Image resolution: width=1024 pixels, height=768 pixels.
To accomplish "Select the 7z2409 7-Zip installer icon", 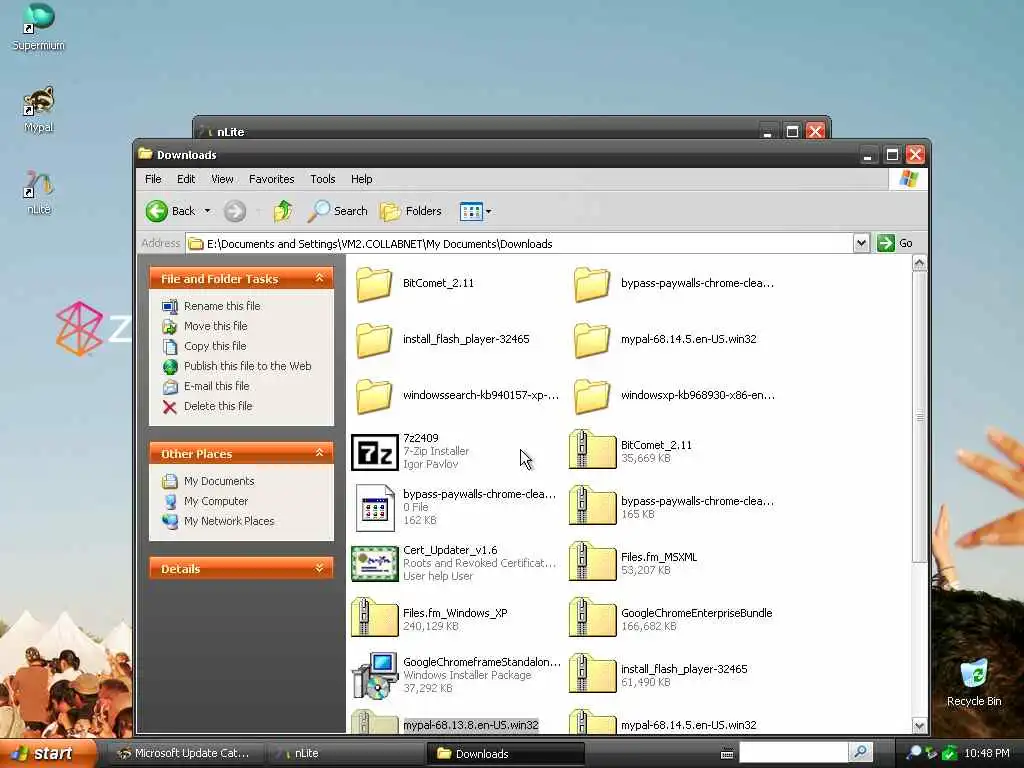I will [375, 452].
